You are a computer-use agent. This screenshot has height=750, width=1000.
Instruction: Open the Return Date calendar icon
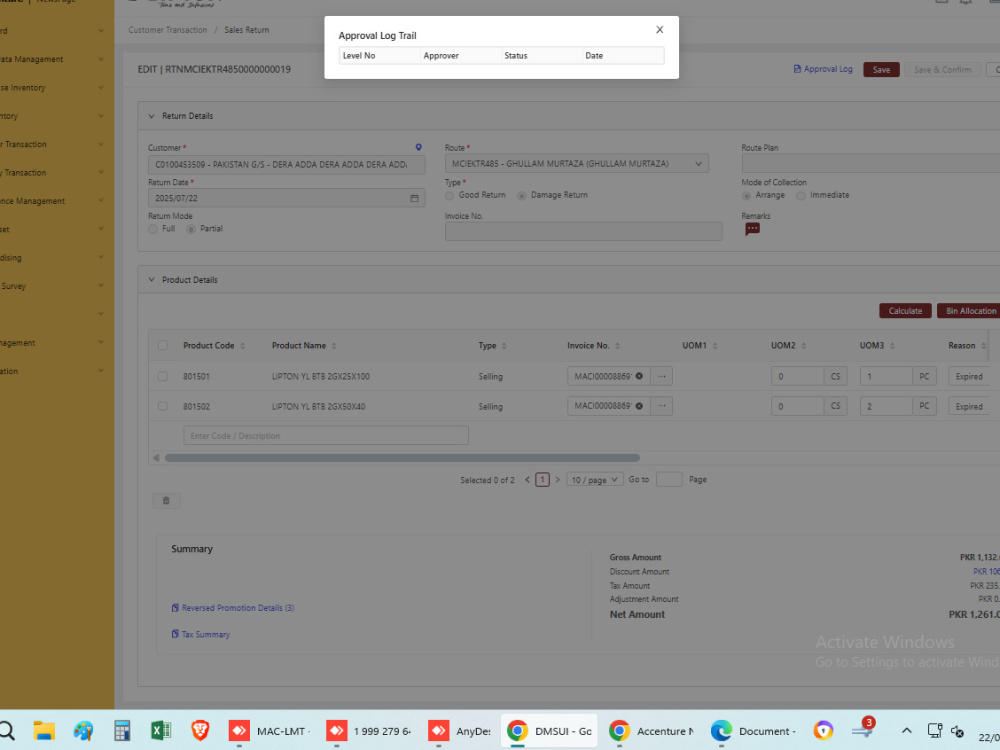tap(414, 198)
